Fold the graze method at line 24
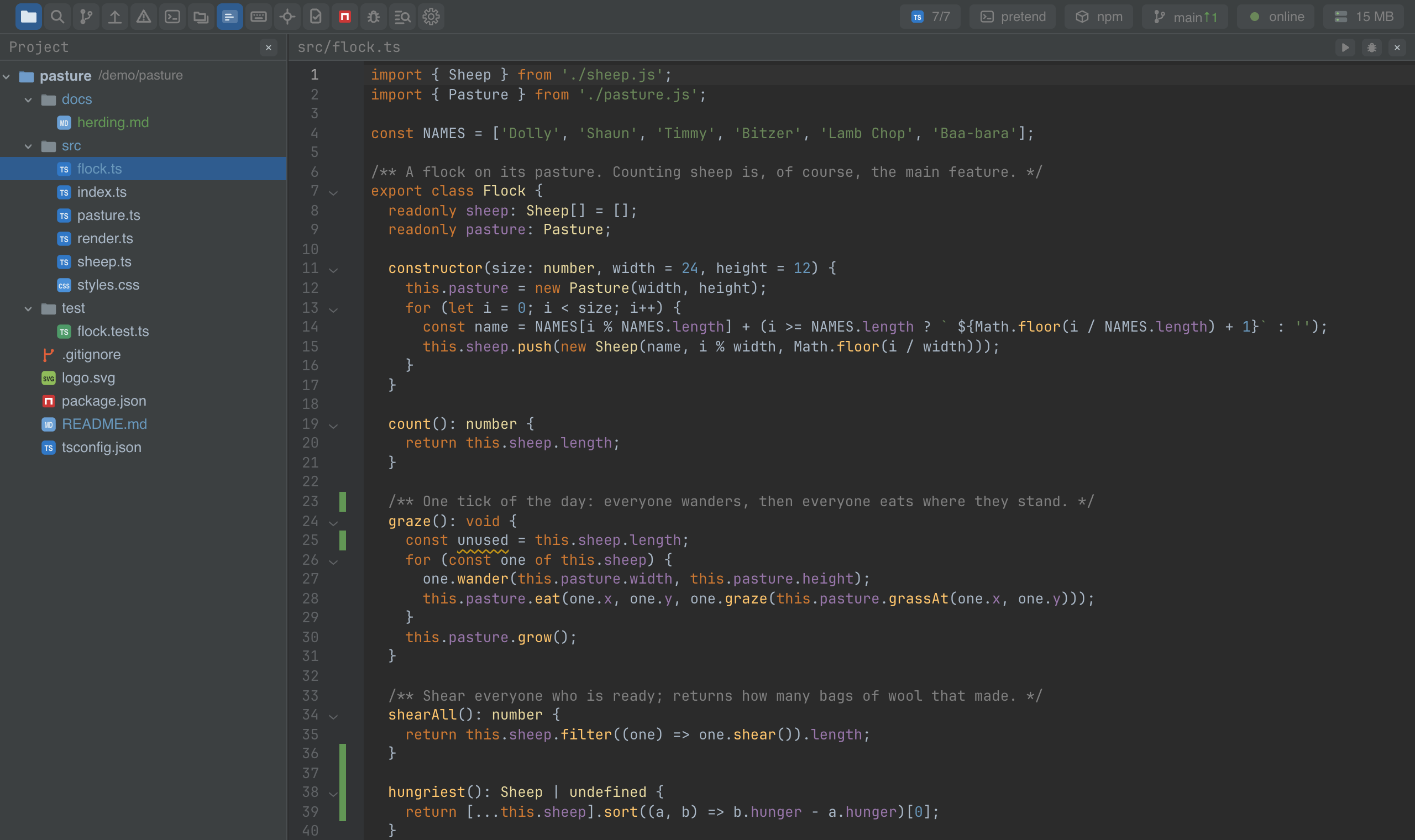Image resolution: width=1415 pixels, height=840 pixels. (x=333, y=522)
